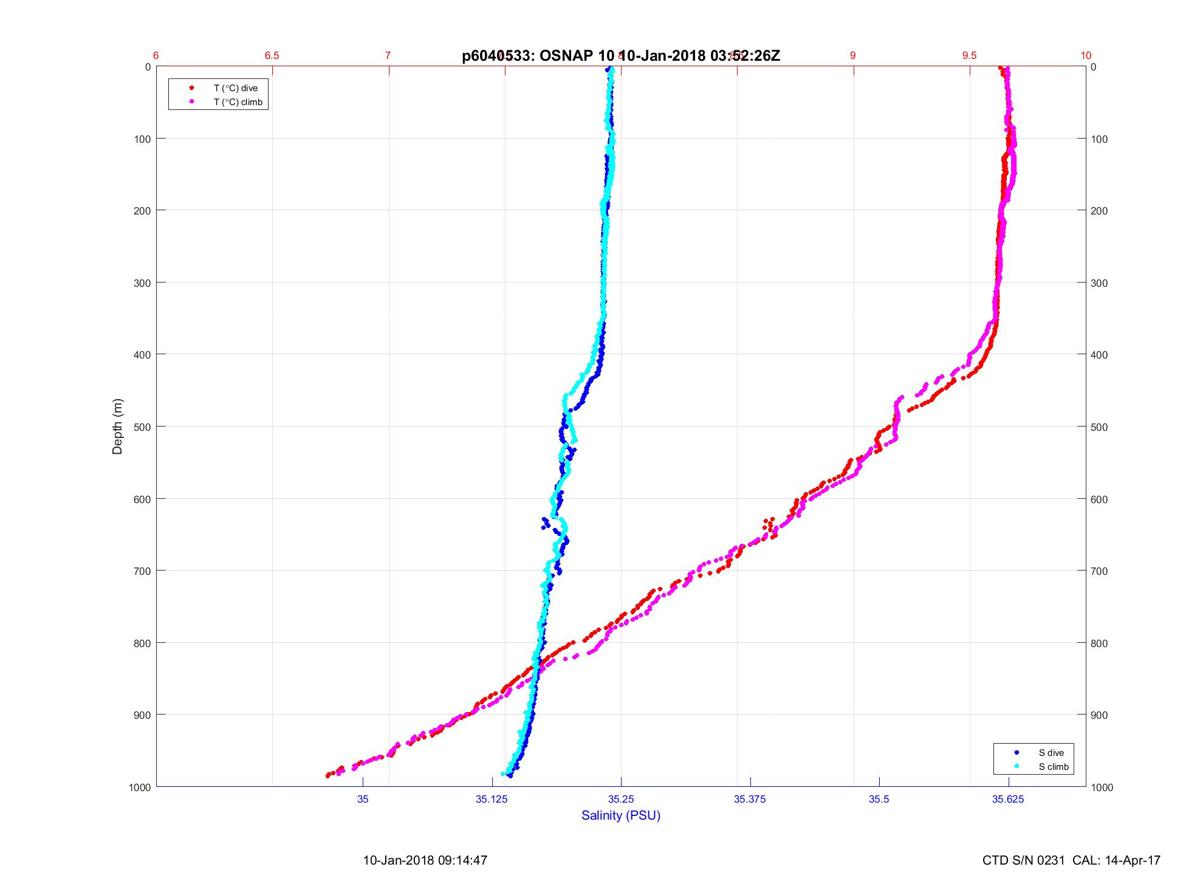Click the red 10 temperature tick label
The width and height of the screenshot is (1200, 885).
click(x=1086, y=56)
